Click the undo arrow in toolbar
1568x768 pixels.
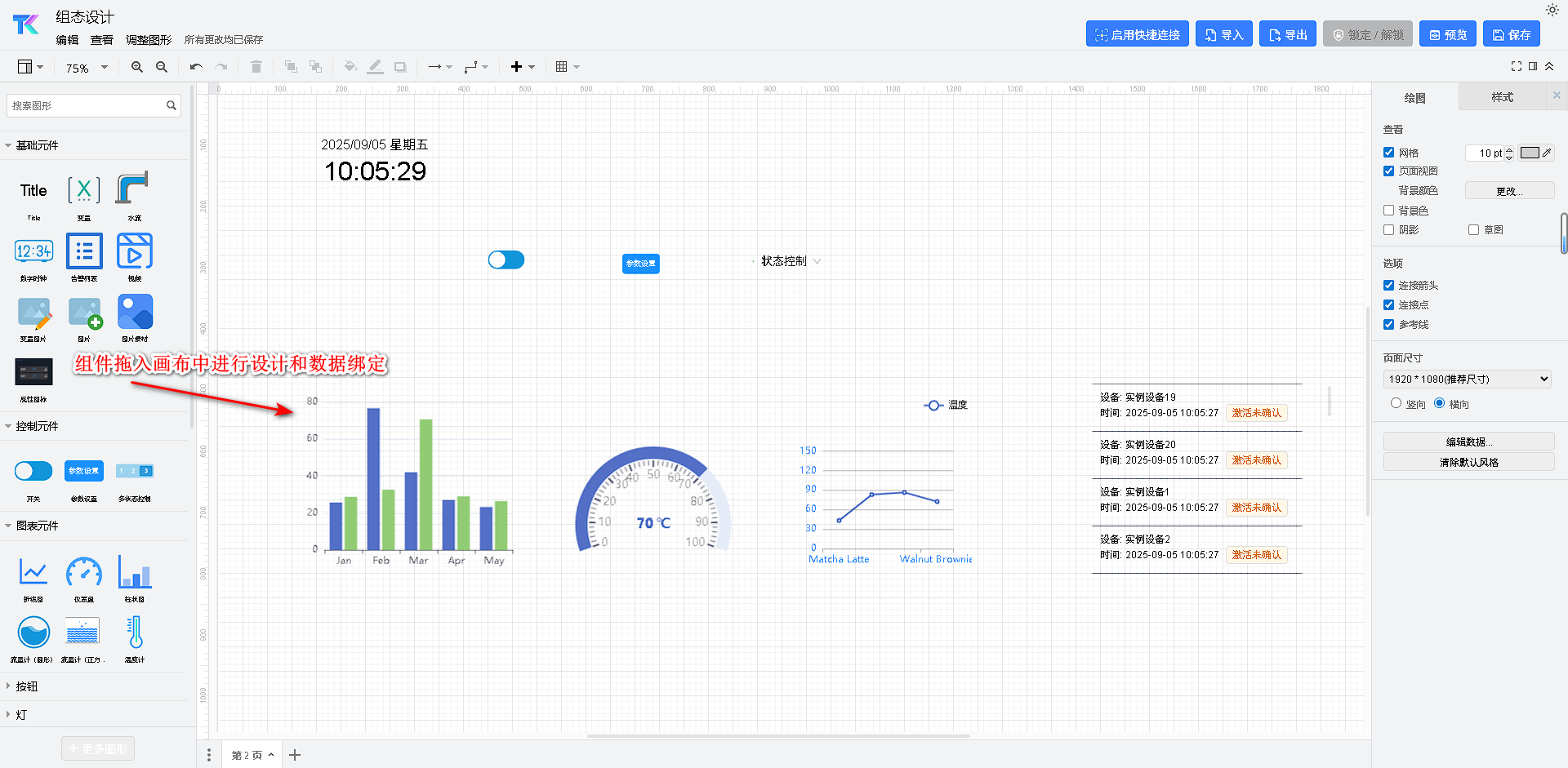196,67
